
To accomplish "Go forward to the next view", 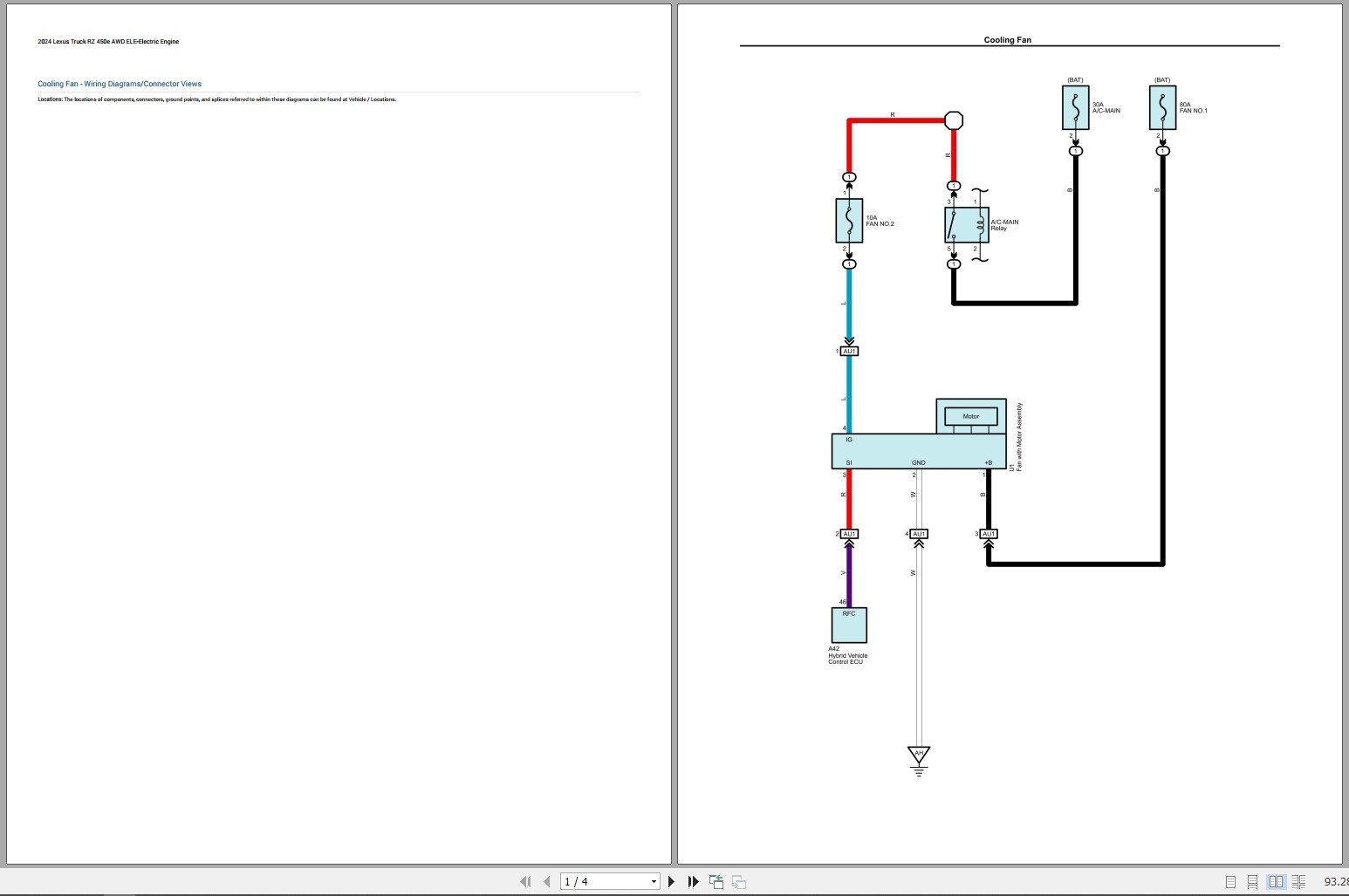I will pyautogui.click(x=738, y=881).
